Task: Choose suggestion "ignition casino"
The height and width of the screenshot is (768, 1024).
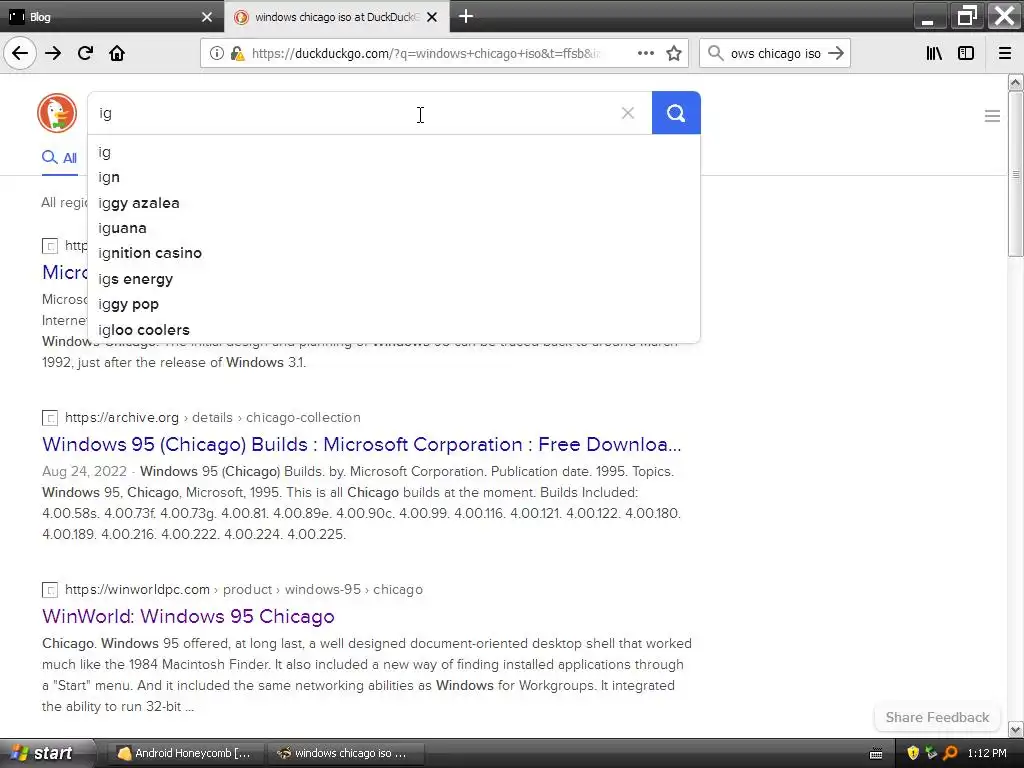Action: coord(394,253)
